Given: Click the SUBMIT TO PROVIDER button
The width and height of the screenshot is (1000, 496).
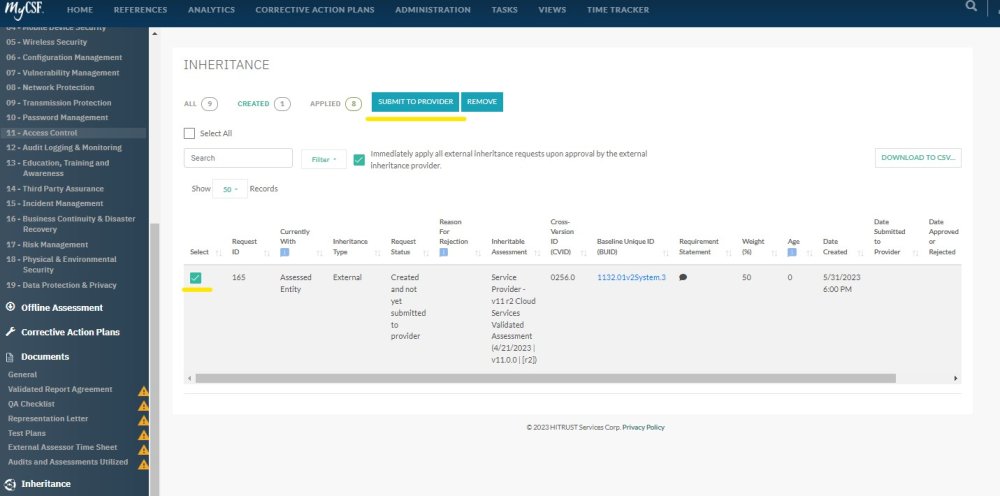Looking at the screenshot, I should click(415, 102).
